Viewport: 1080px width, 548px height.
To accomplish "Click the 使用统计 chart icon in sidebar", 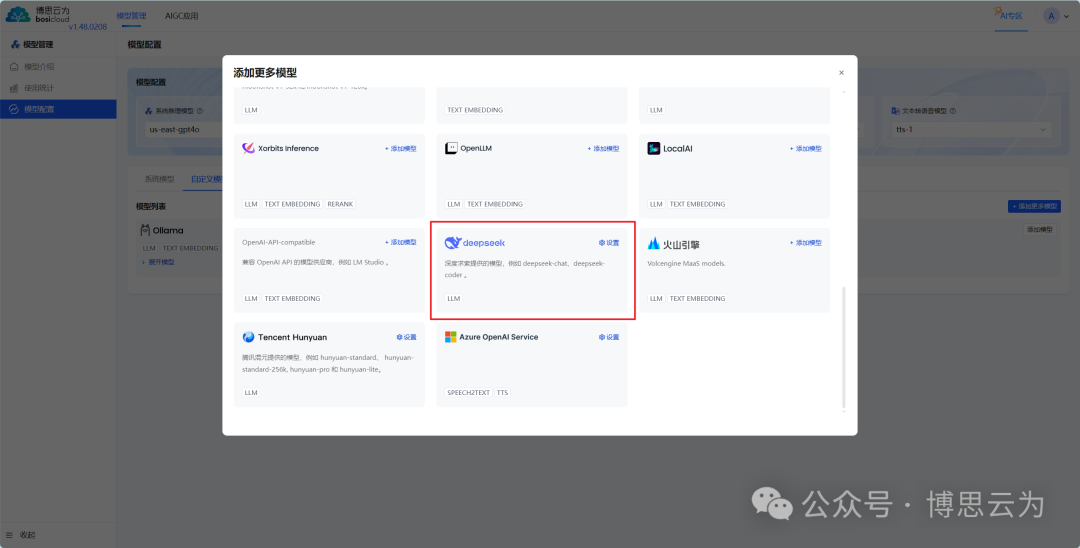I will click(14, 88).
